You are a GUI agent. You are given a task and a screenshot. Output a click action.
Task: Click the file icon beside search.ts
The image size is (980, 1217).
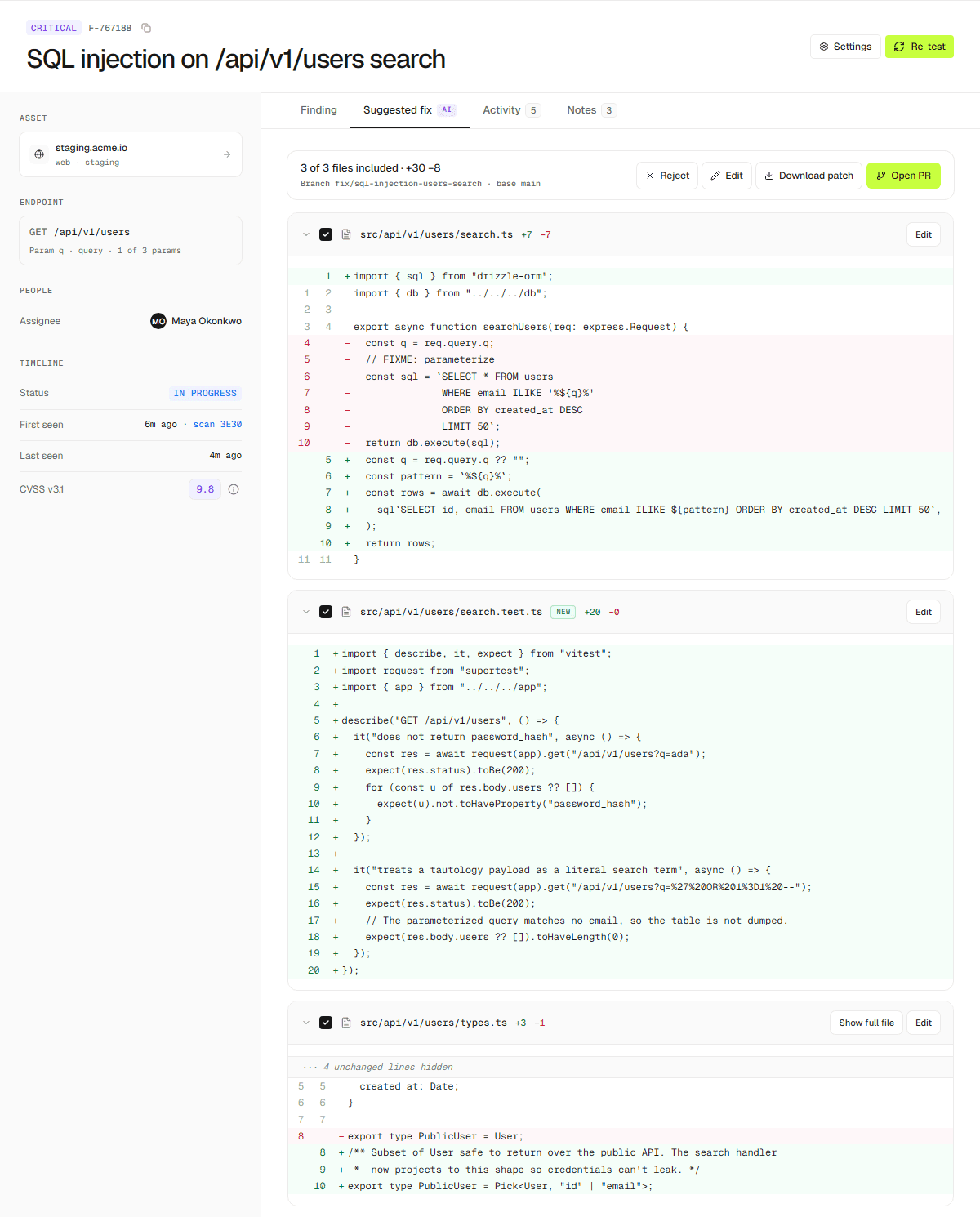(346, 234)
